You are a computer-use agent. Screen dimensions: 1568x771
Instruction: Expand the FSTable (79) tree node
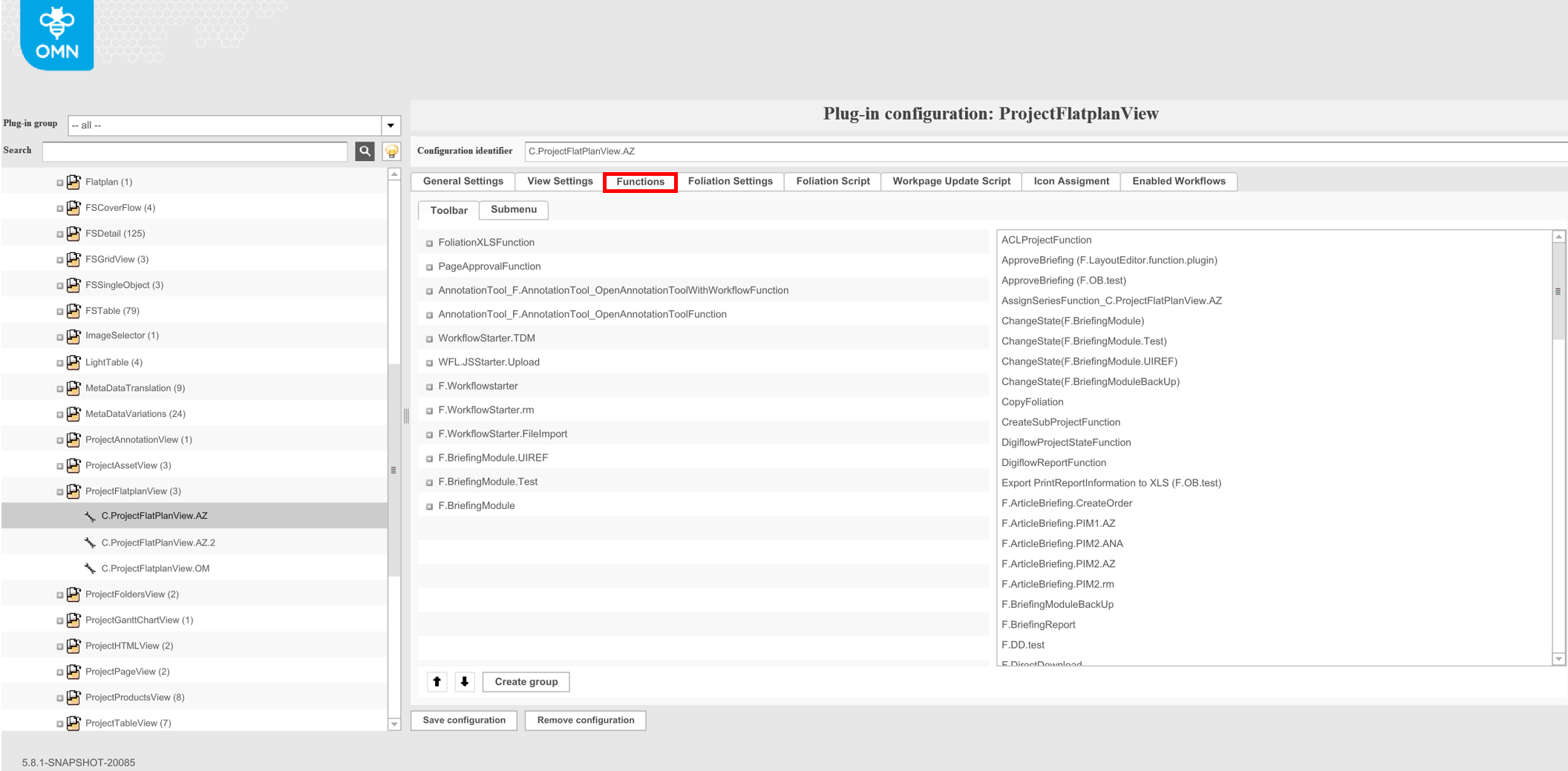pos(61,310)
